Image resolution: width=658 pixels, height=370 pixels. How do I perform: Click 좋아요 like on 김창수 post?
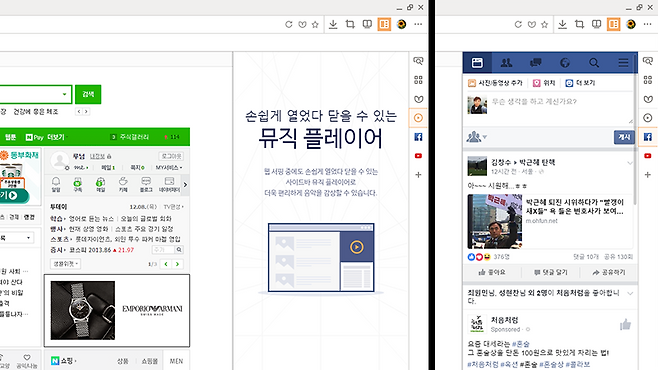(x=492, y=272)
